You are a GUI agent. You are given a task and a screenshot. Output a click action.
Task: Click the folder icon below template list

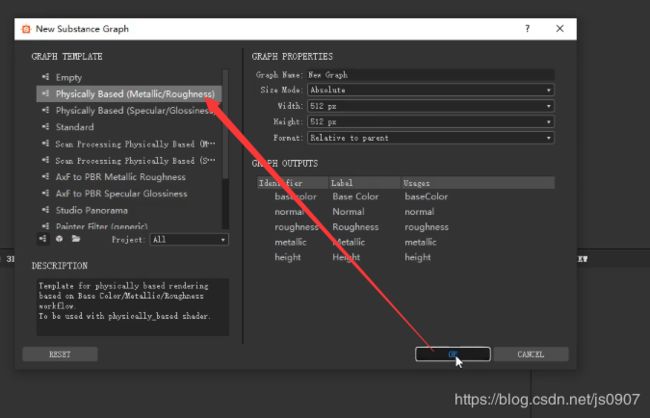76,239
